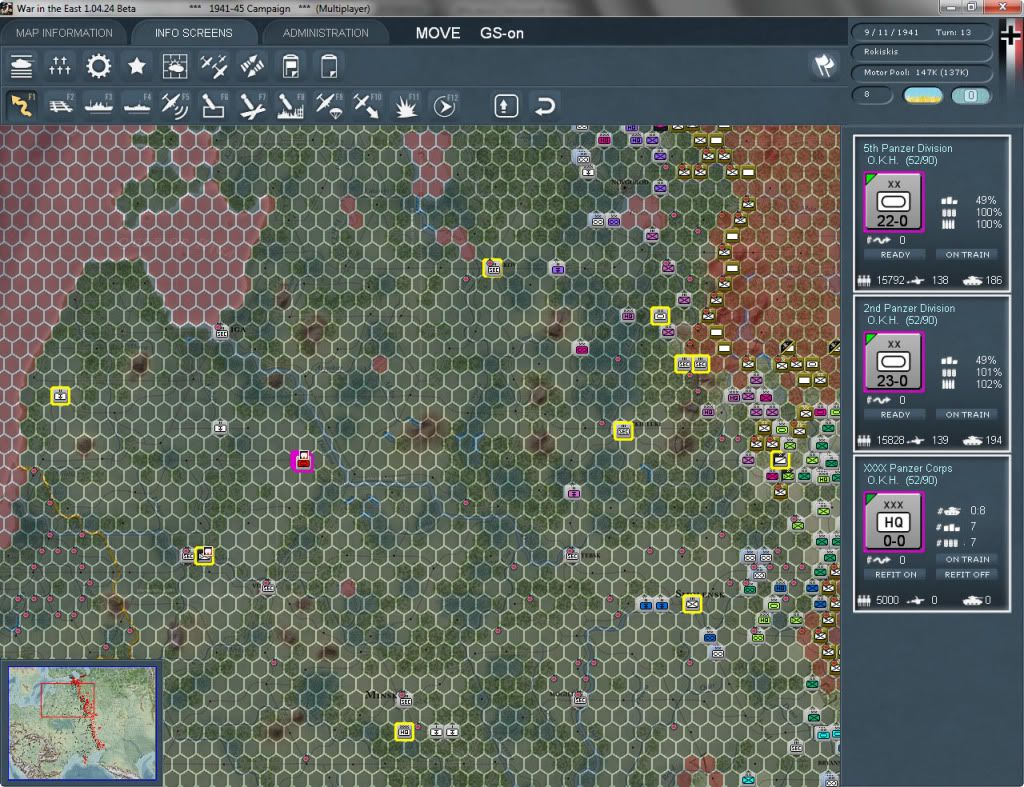1024x787 pixels.
Task: Select REFIT OFF for XXXX Panzer Corps
Action: [967, 575]
